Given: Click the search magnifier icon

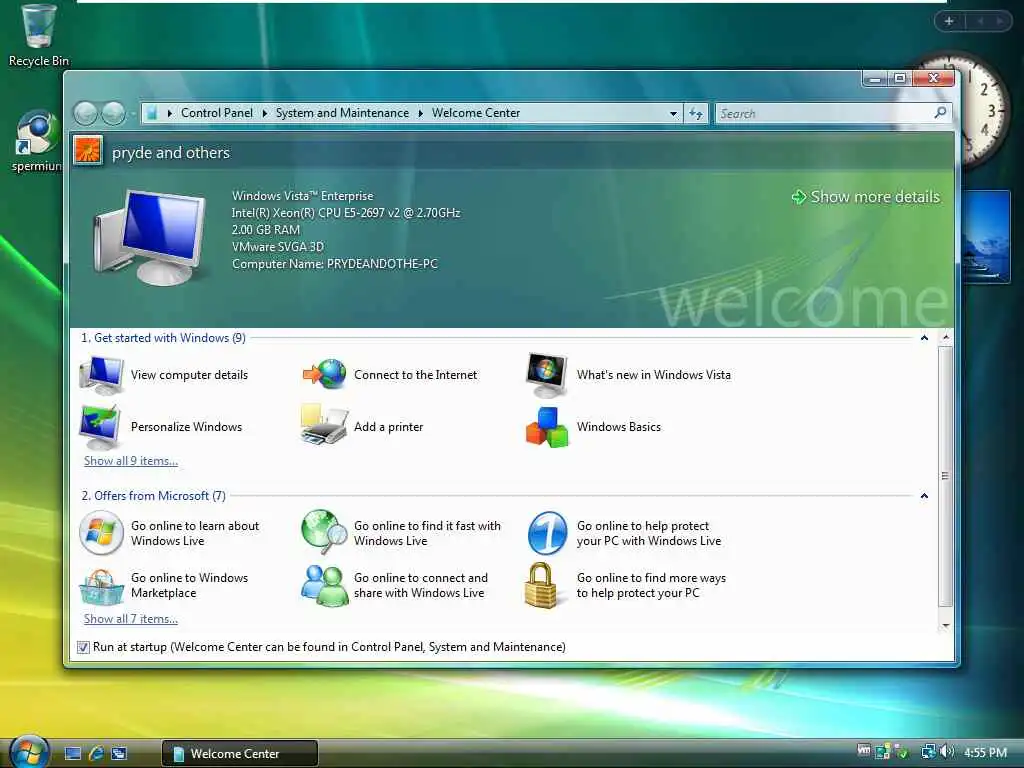Looking at the screenshot, I should (x=940, y=113).
